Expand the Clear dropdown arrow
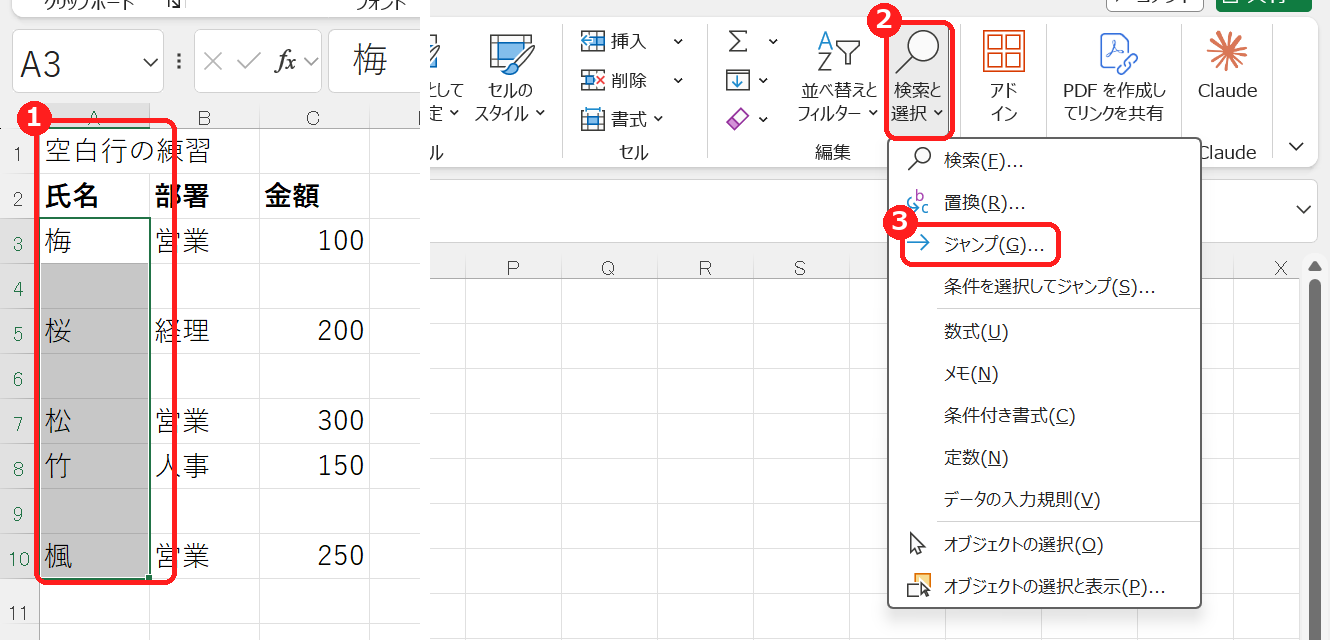Viewport: 1330px width, 640px height. click(x=764, y=119)
